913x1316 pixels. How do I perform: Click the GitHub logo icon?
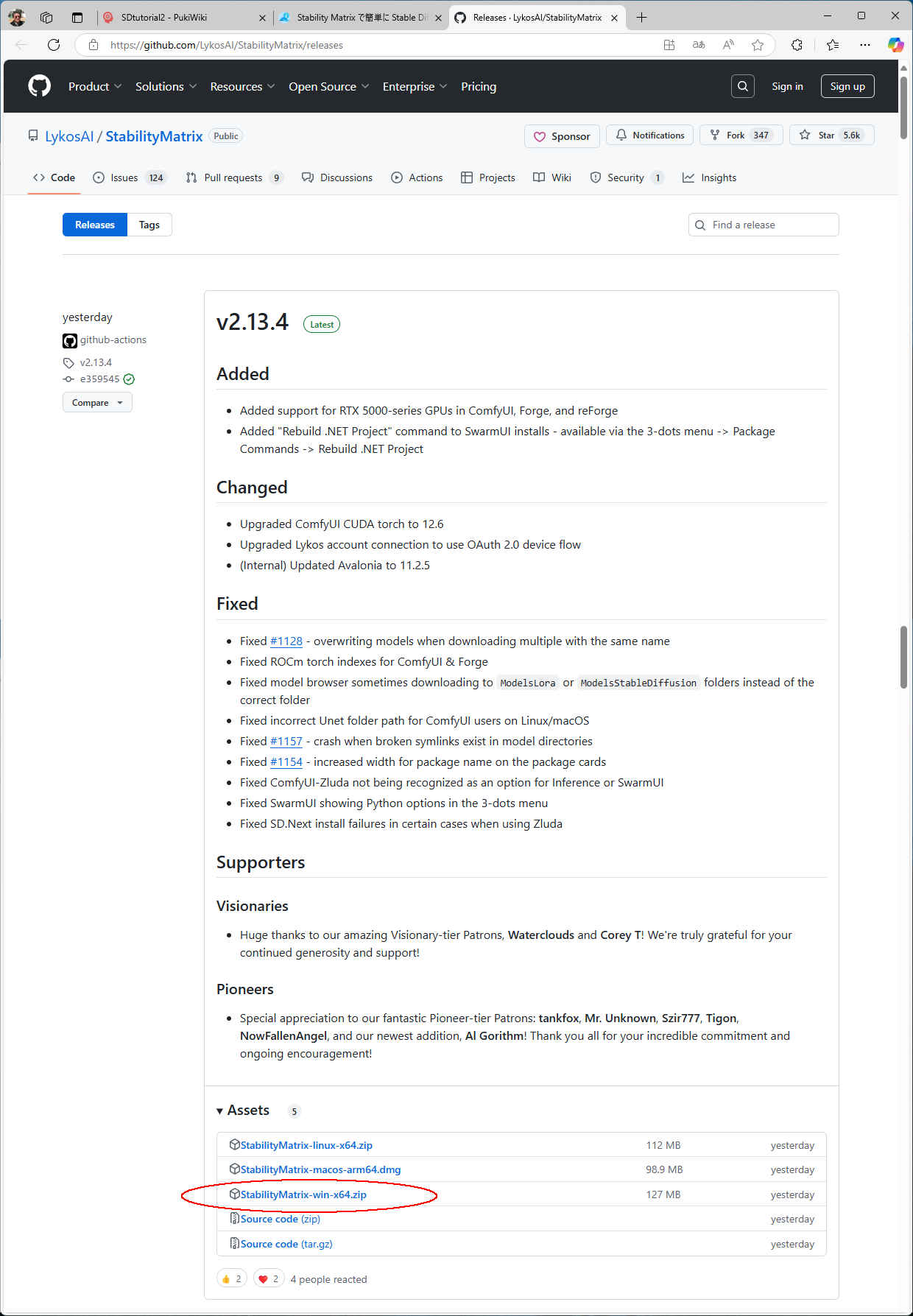click(x=39, y=86)
